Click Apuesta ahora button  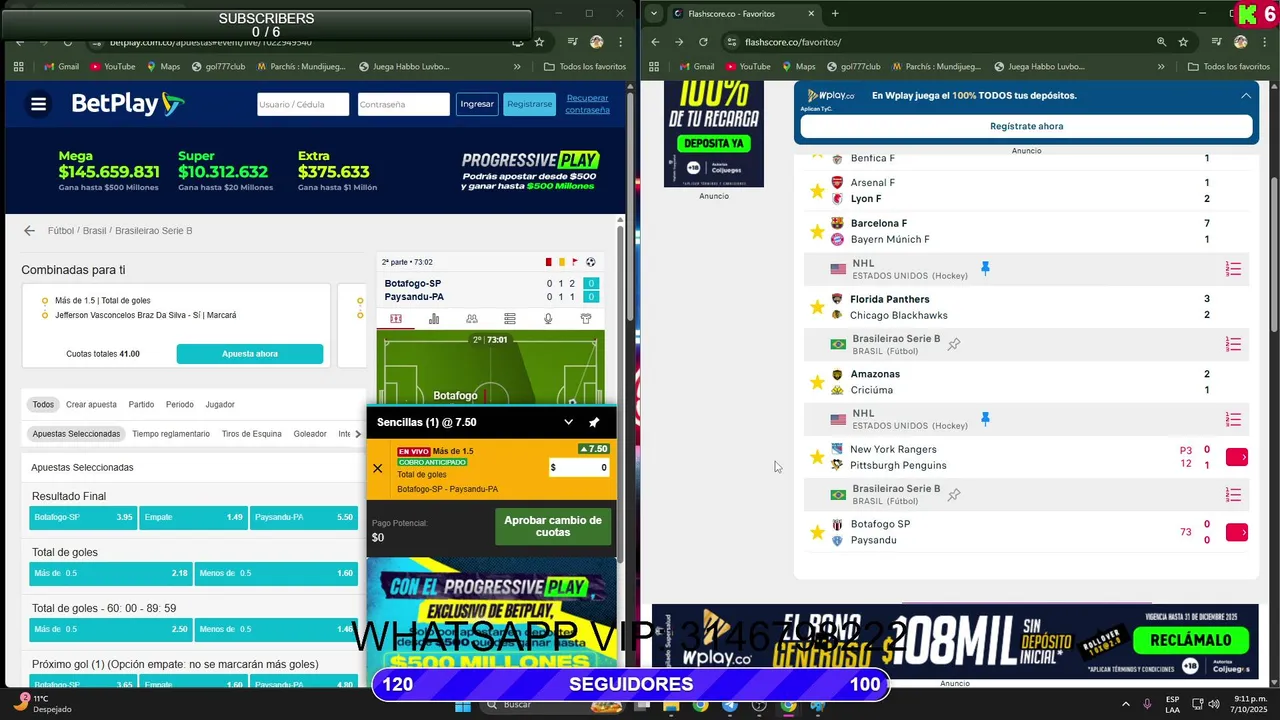click(250, 354)
